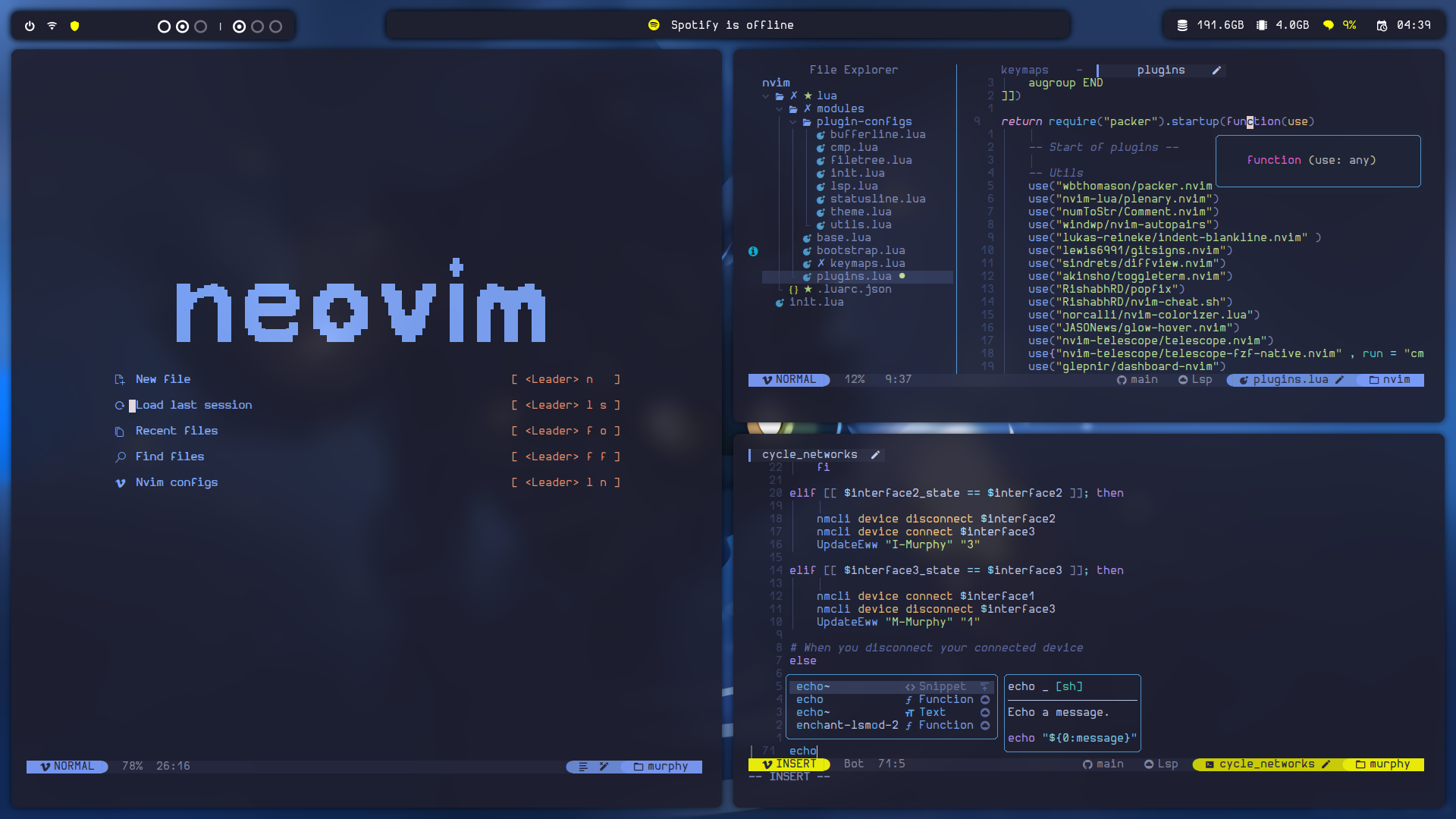Pick echo Function completion item
This screenshot has height=819, width=1456.
tap(891, 699)
